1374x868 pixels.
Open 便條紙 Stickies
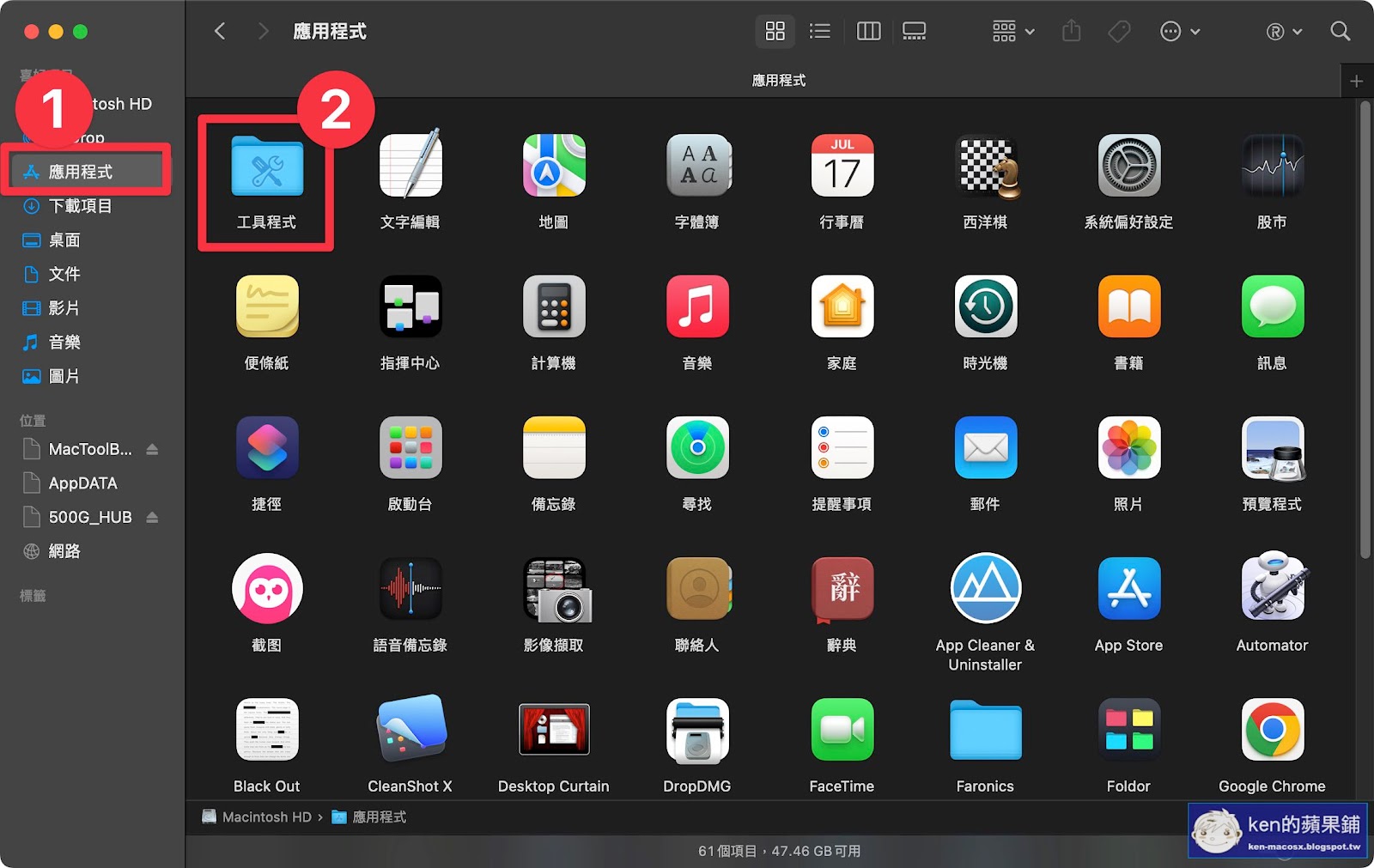point(267,307)
